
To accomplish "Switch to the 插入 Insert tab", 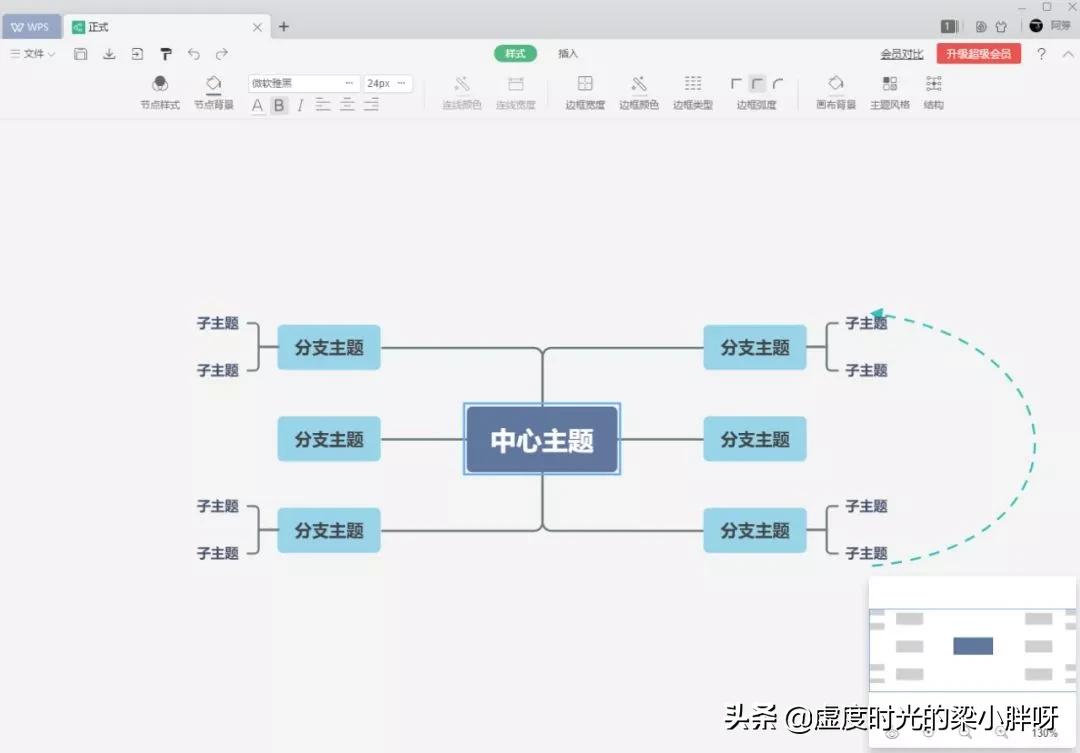I will click(567, 54).
